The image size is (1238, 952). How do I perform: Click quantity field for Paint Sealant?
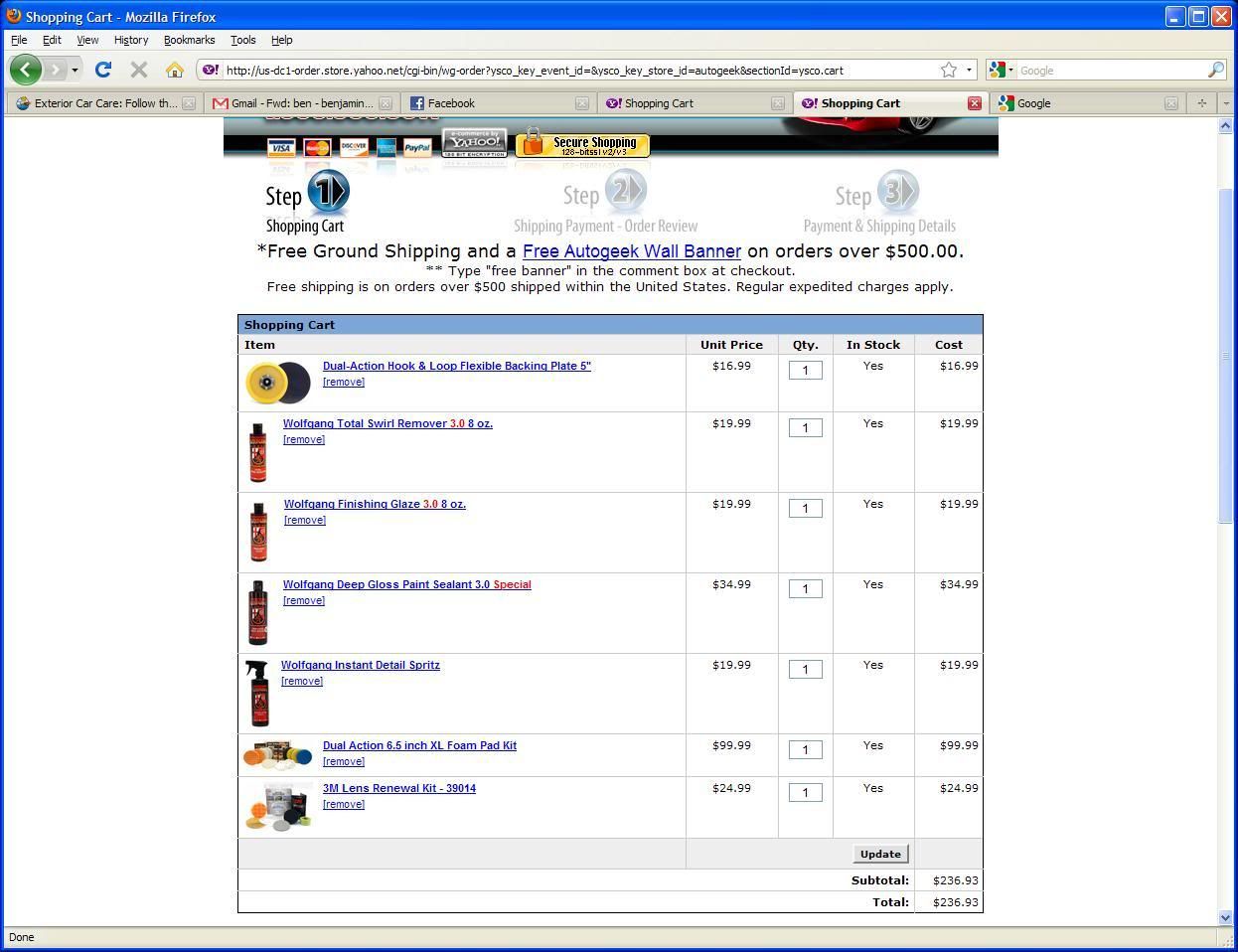(x=805, y=588)
